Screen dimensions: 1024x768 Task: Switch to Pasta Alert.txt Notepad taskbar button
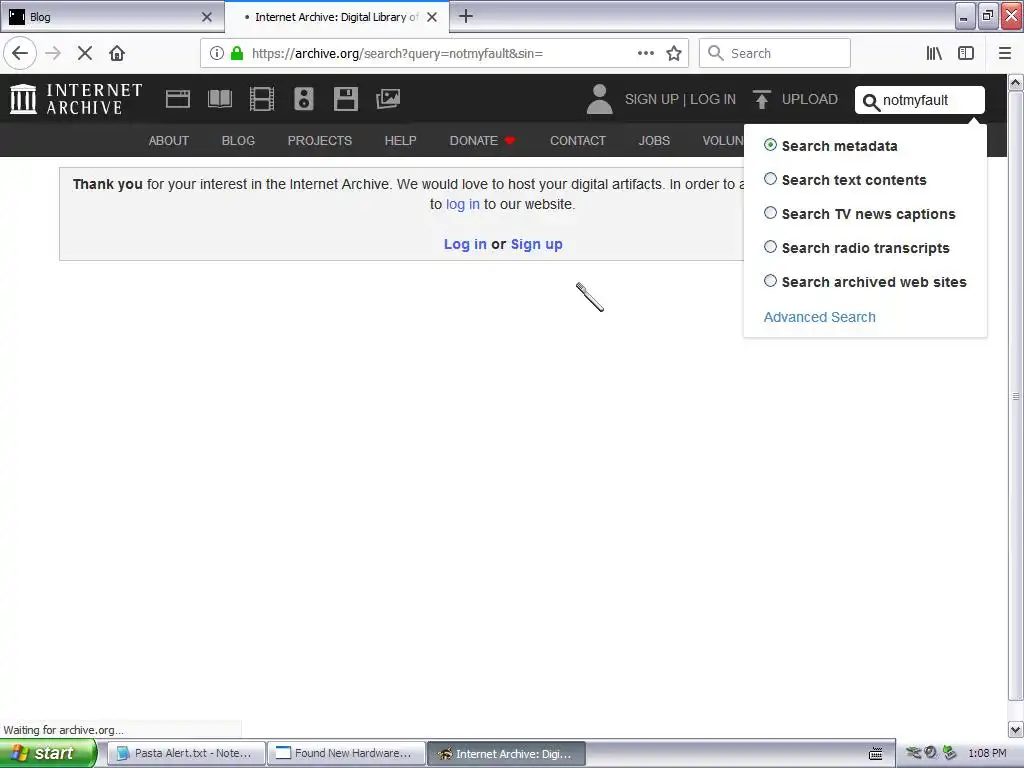point(186,753)
